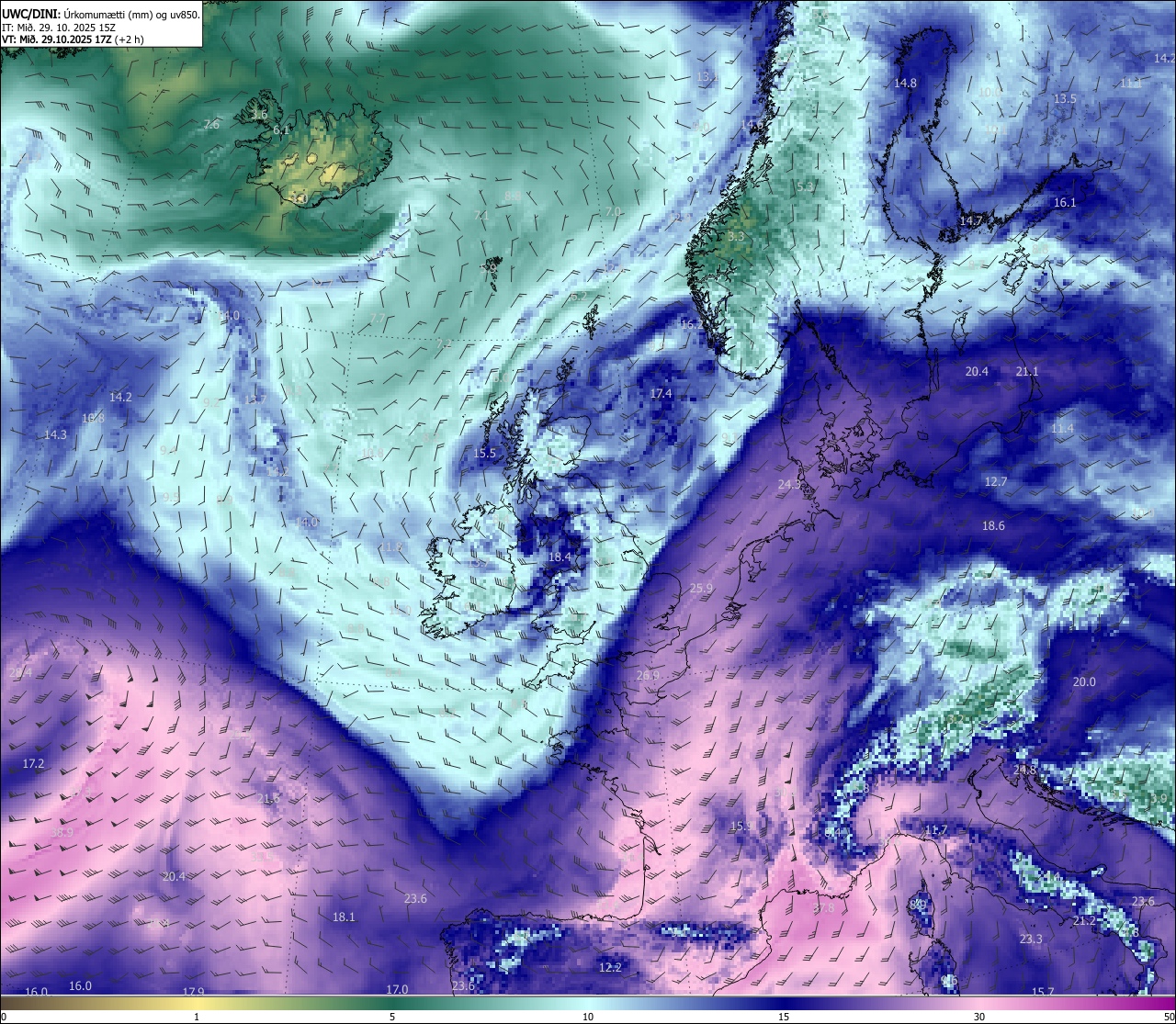Click the map value 11.4
Screen dimensions: 1176x1024
1062,429
